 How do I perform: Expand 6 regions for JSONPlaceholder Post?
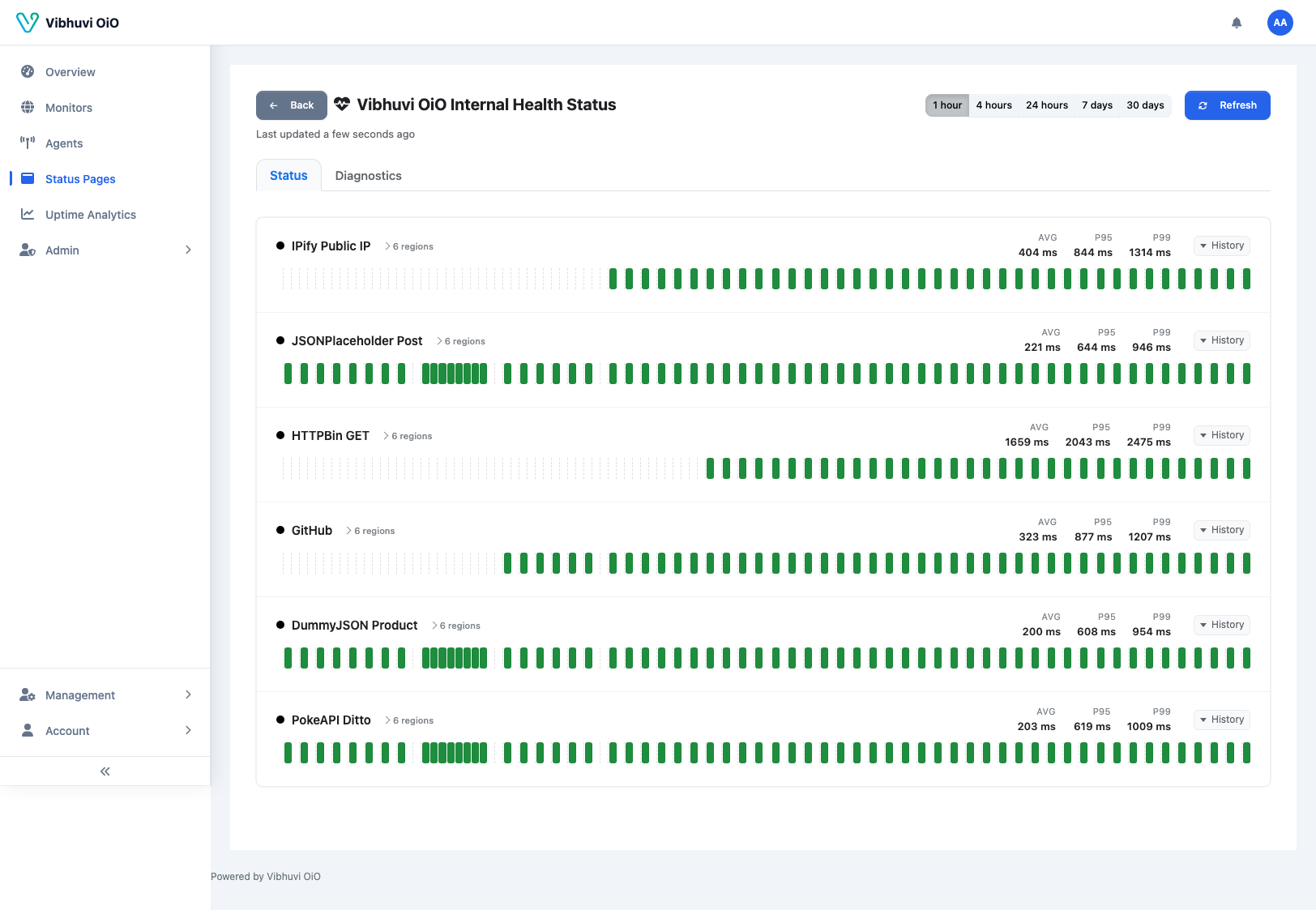(461, 341)
